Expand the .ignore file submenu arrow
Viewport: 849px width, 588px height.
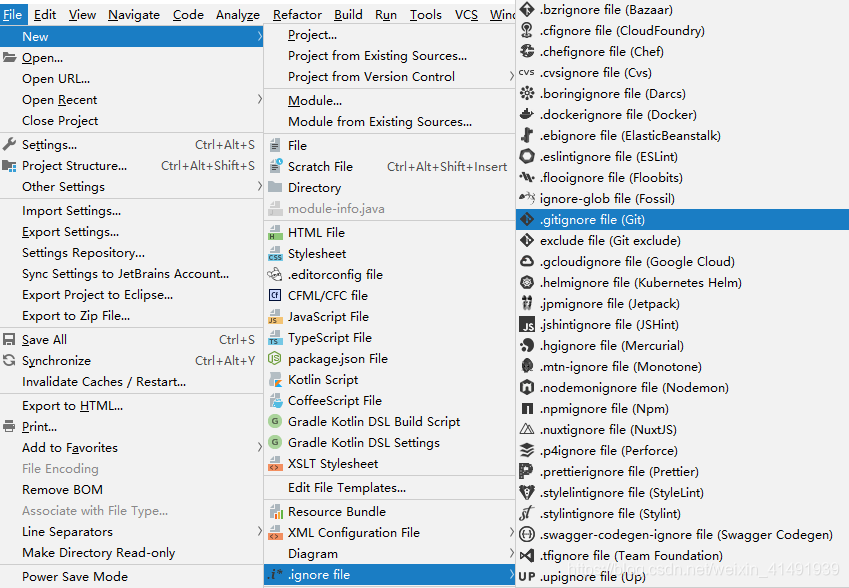[511, 574]
